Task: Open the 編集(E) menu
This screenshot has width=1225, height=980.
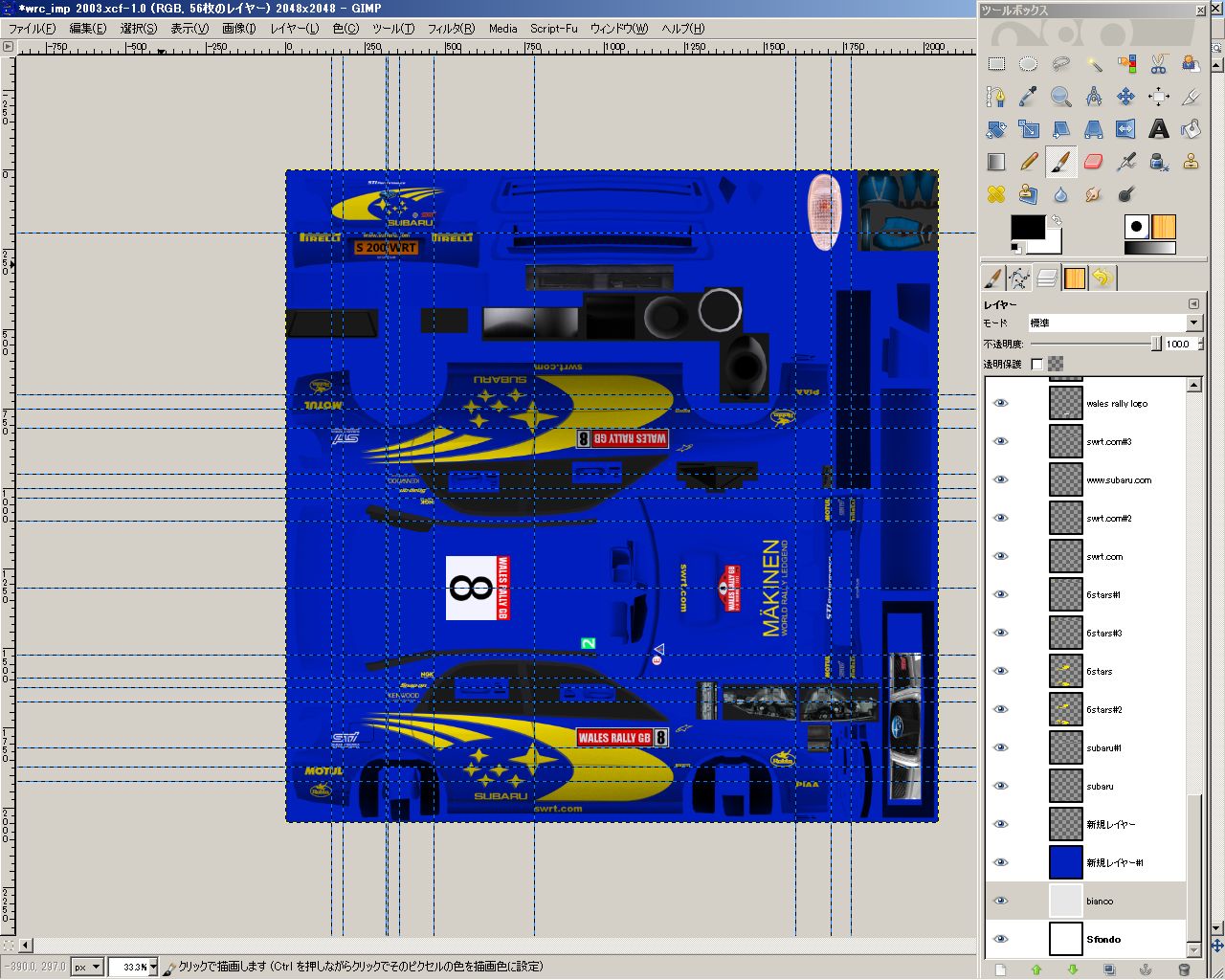Action: coord(87,29)
